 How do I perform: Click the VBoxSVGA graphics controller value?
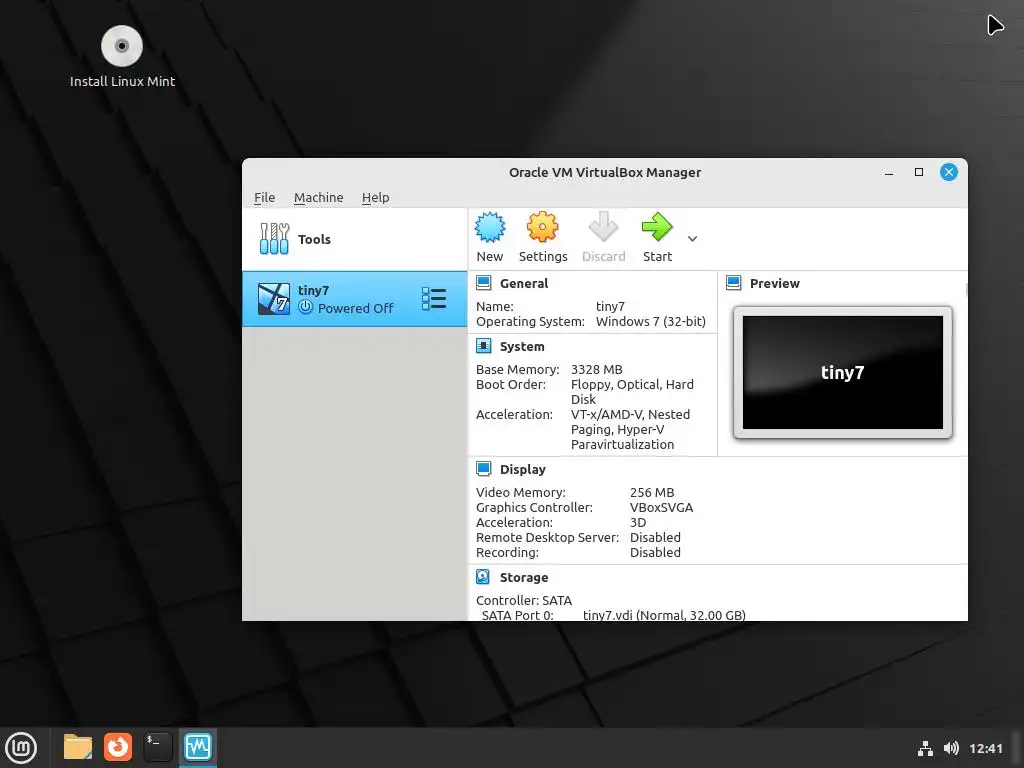(x=661, y=507)
